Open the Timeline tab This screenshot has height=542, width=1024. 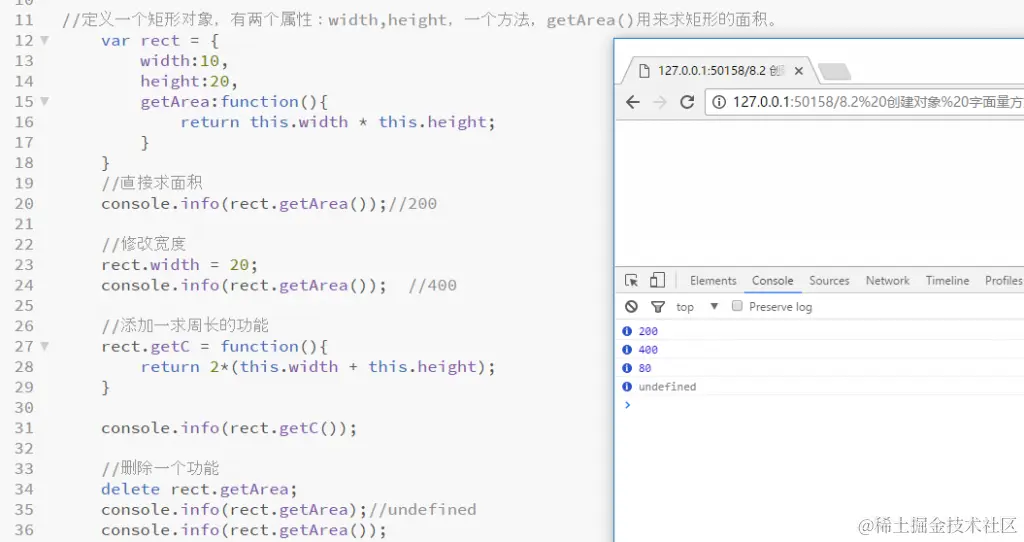click(x=948, y=281)
